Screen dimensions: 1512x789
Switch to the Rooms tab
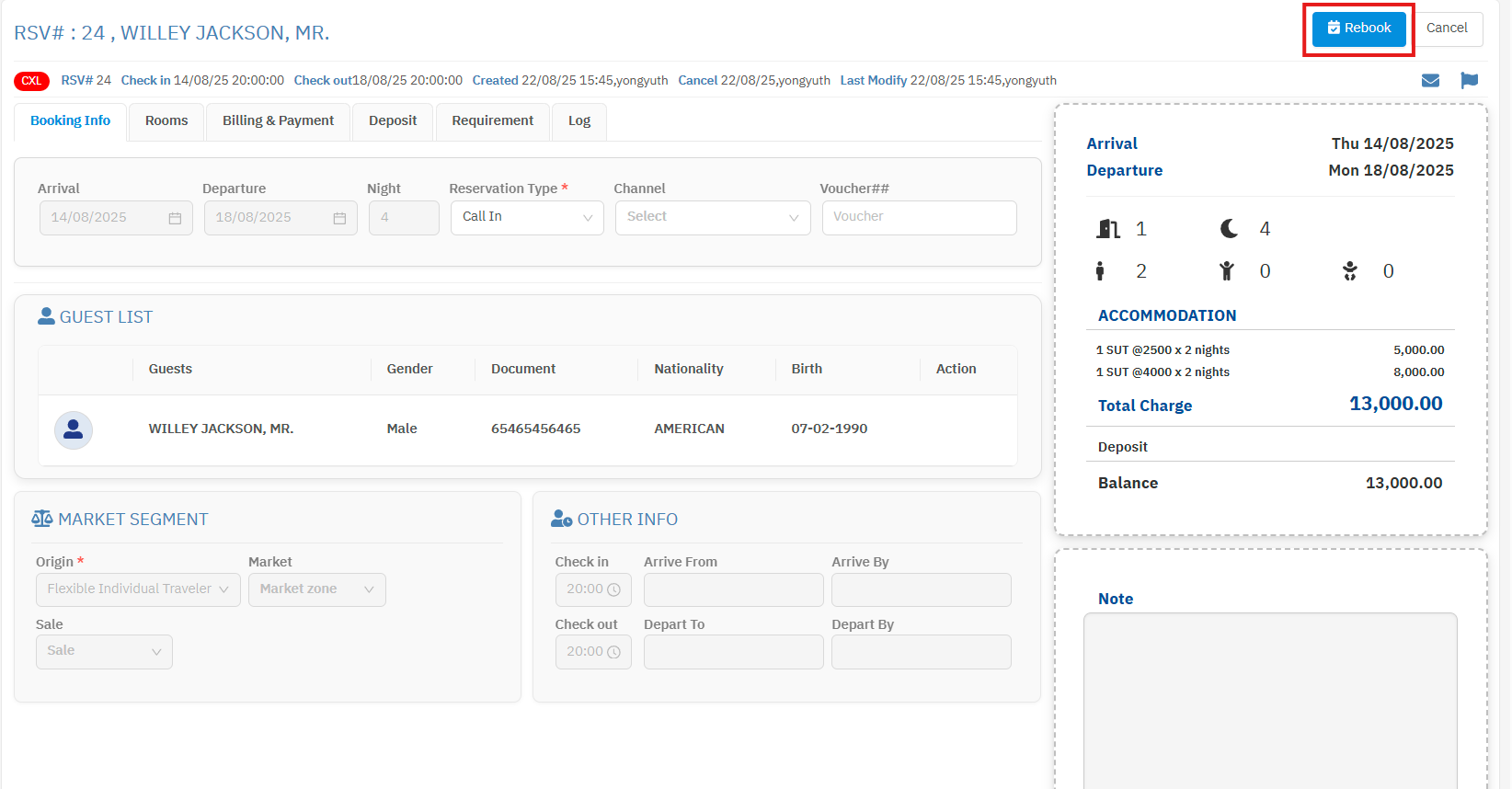coord(166,121)
